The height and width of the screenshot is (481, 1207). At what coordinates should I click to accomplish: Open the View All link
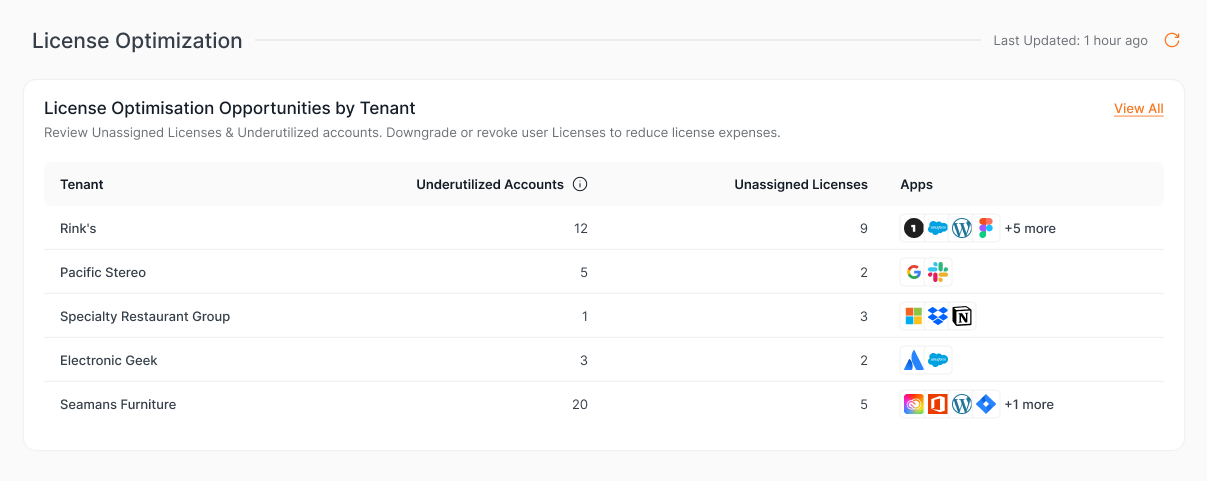[x=1138, y=108]
